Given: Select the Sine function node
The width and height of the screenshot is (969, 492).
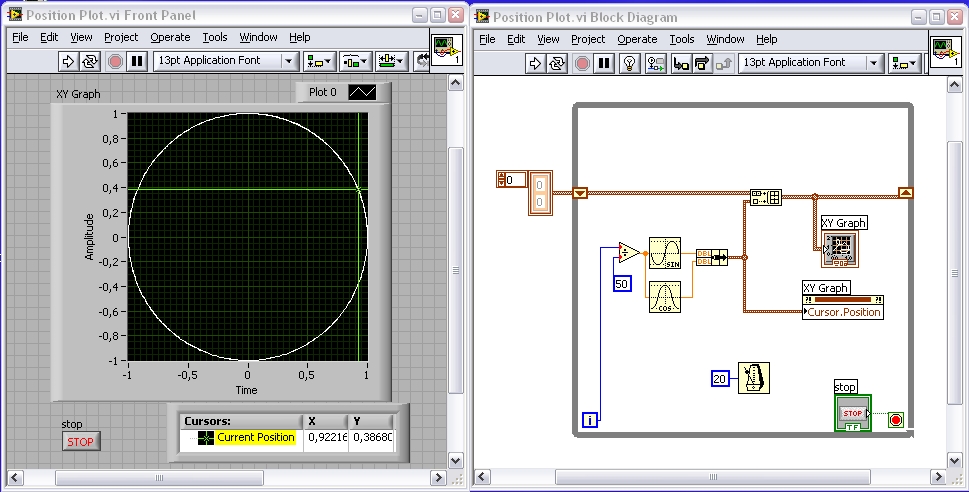Looking at the screenshot, I should point(664,254).
